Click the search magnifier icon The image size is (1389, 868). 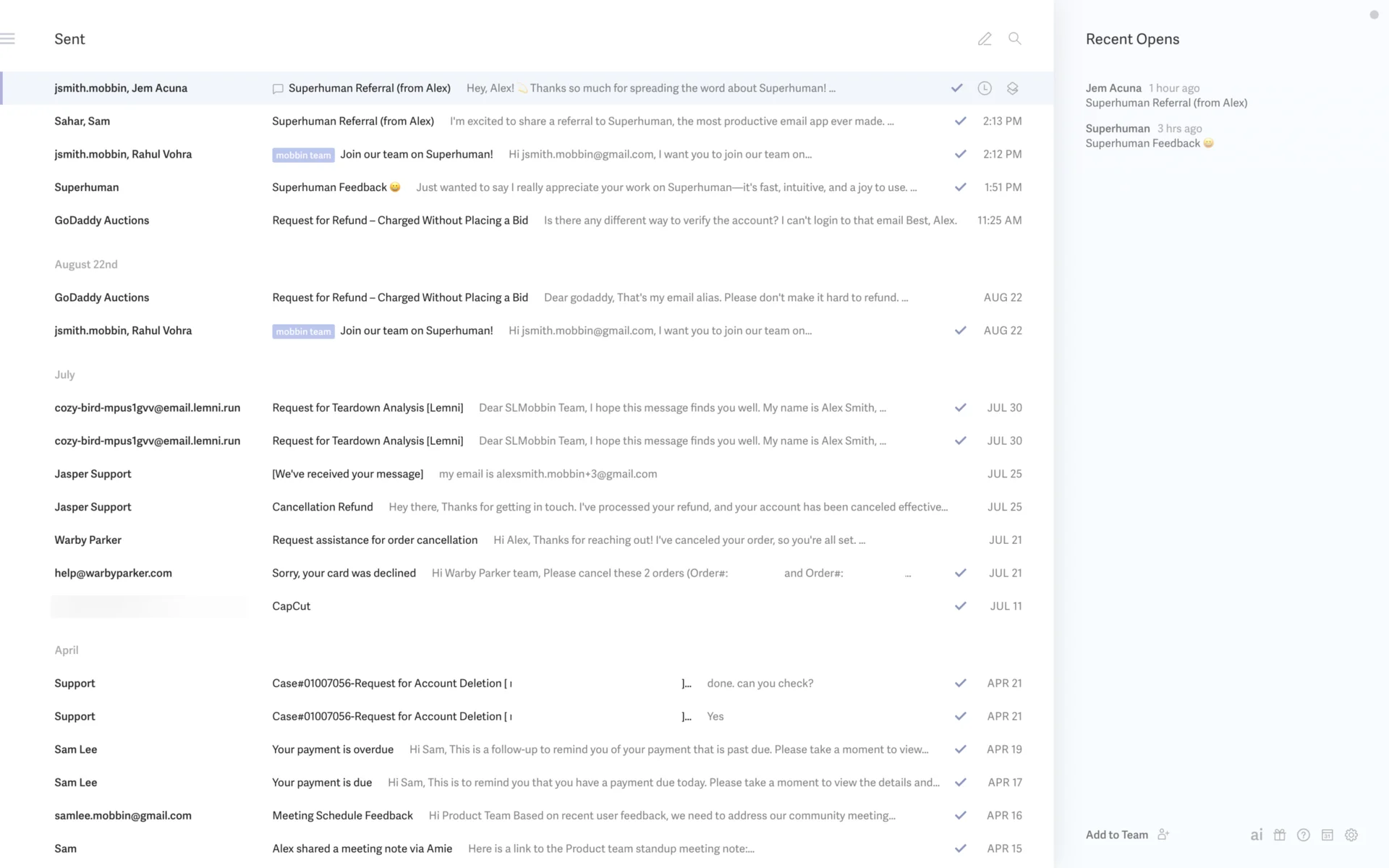(x=1015, y=39)
